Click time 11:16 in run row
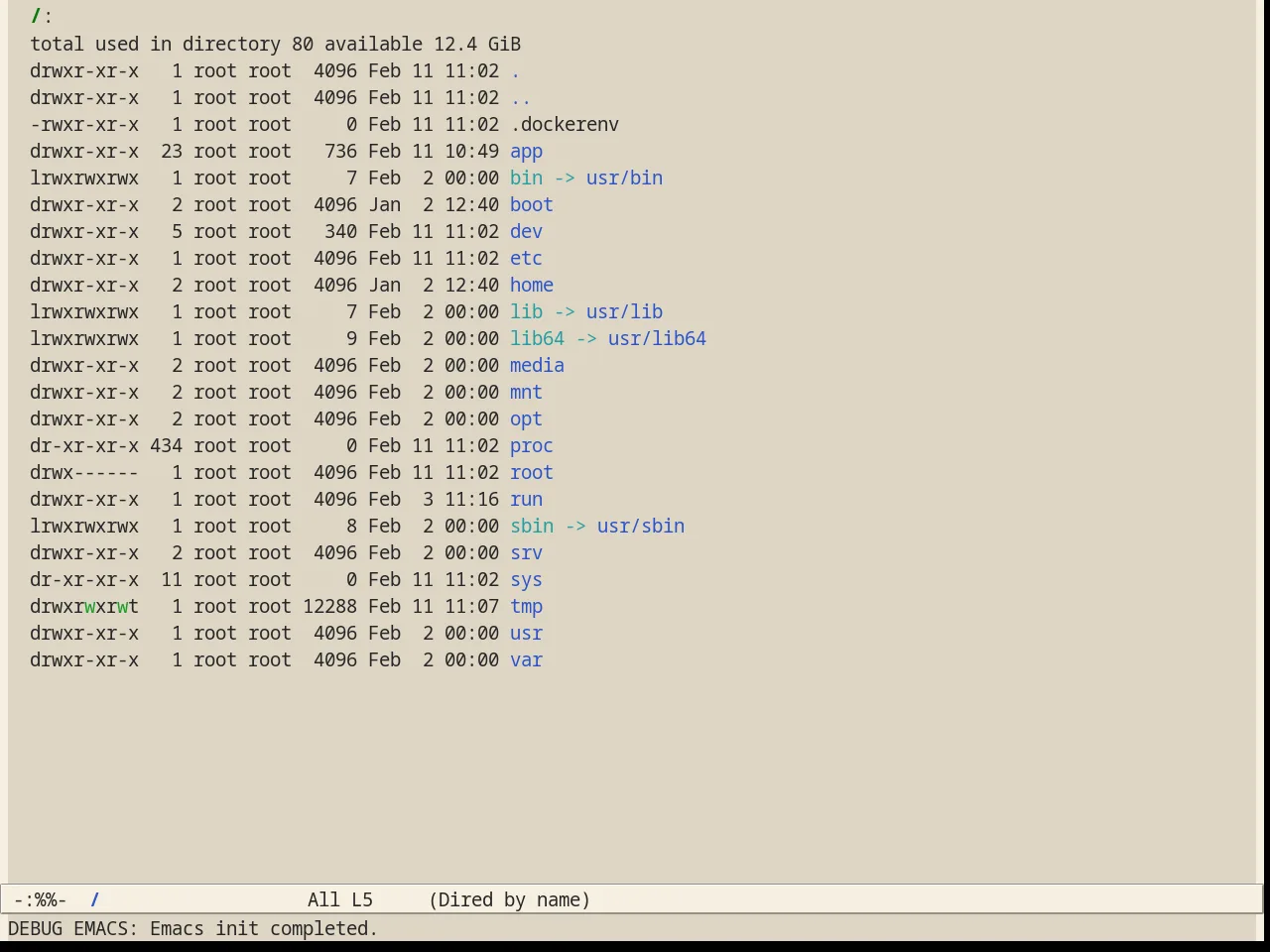Screen dimensions: 1270x952 [x=471, y=500]
